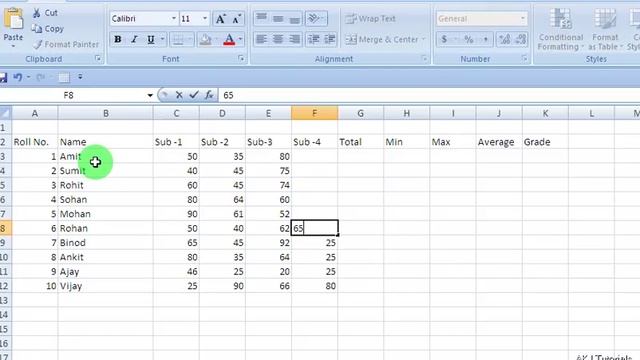Select the row 8 header
The width and height of the screenshot is (640, 360).
5,228
